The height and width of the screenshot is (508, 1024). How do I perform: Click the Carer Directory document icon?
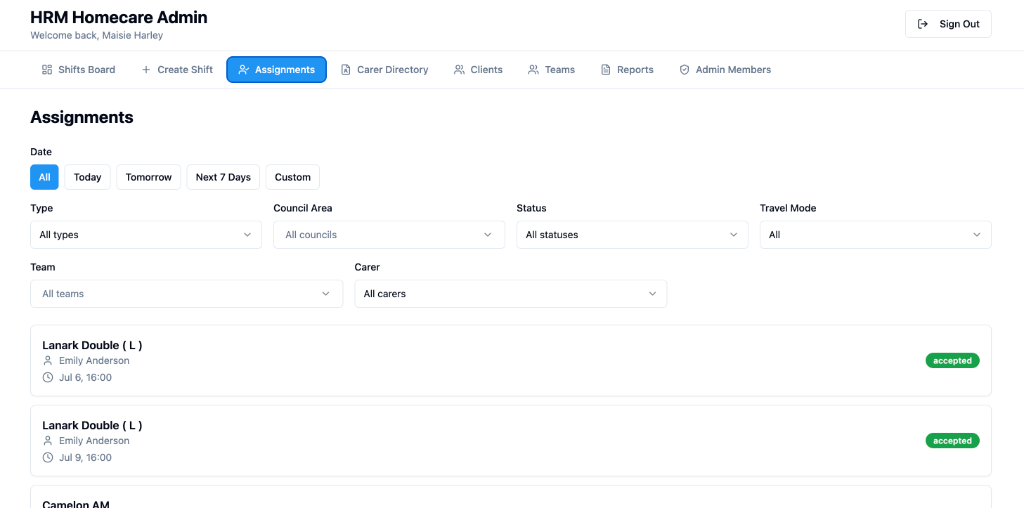coord(346,70)
